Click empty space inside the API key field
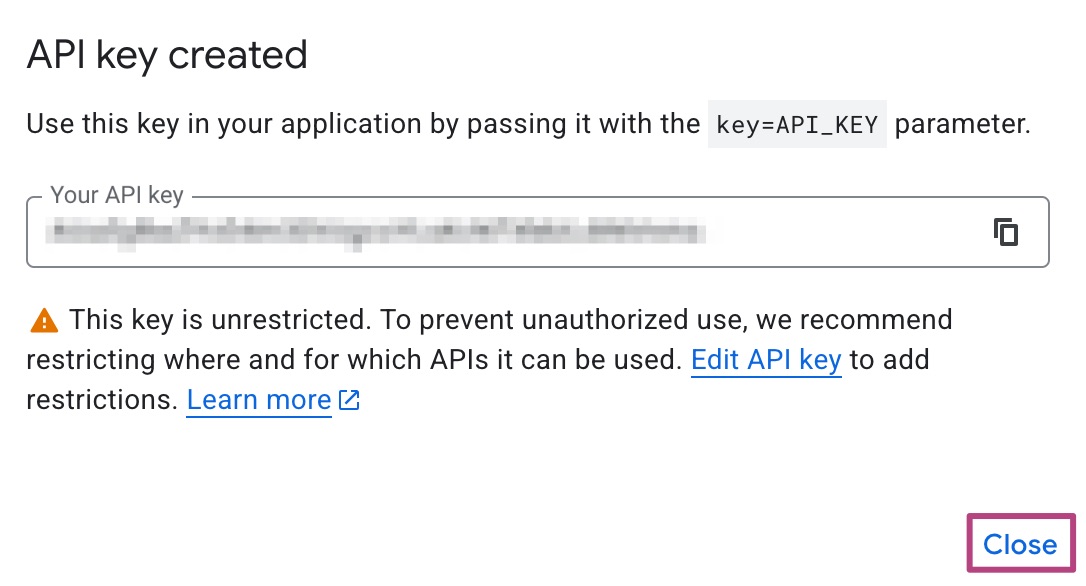 pos(850,232)
